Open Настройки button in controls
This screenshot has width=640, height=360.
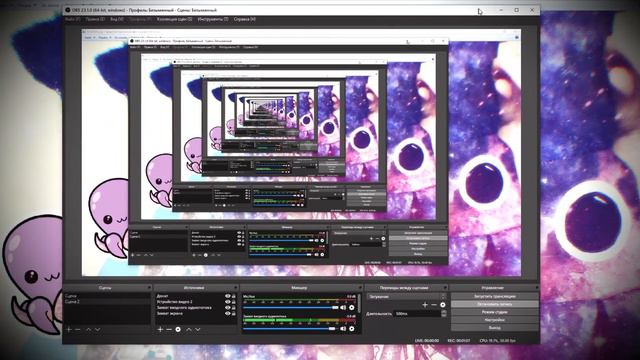495,320
